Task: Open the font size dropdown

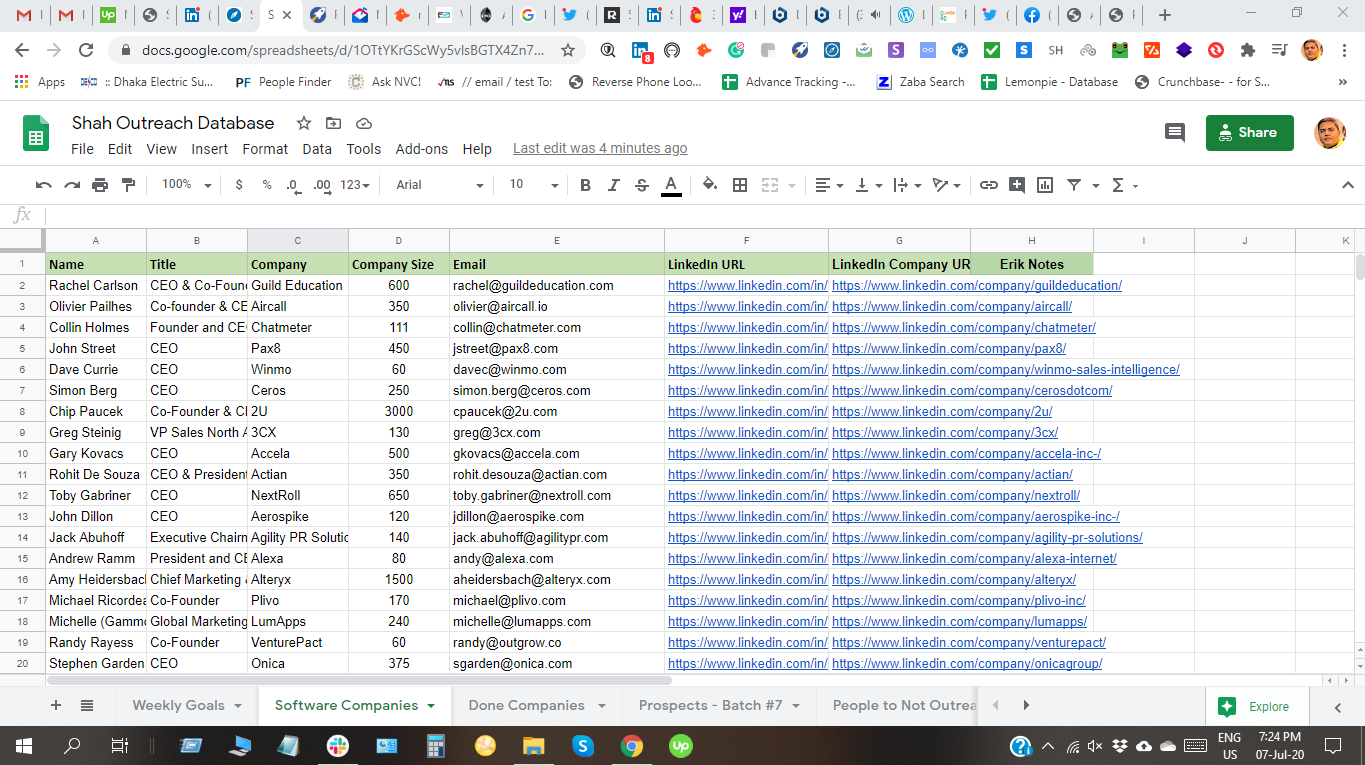Action: [x=533, y=185]
